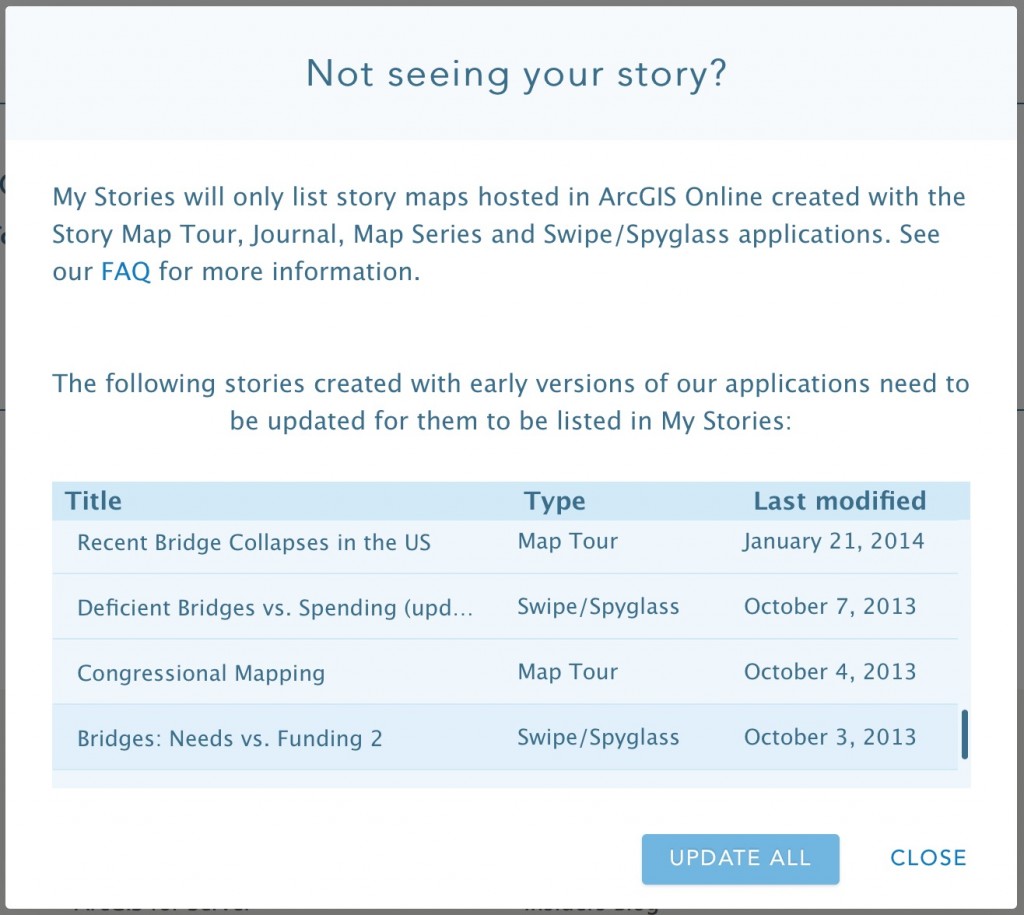Screen dimensions: 1024x915
Task: Select the Bridges: Needs vs. Funding 2 story
Action: pyautogui.click(x=230, y=739)
